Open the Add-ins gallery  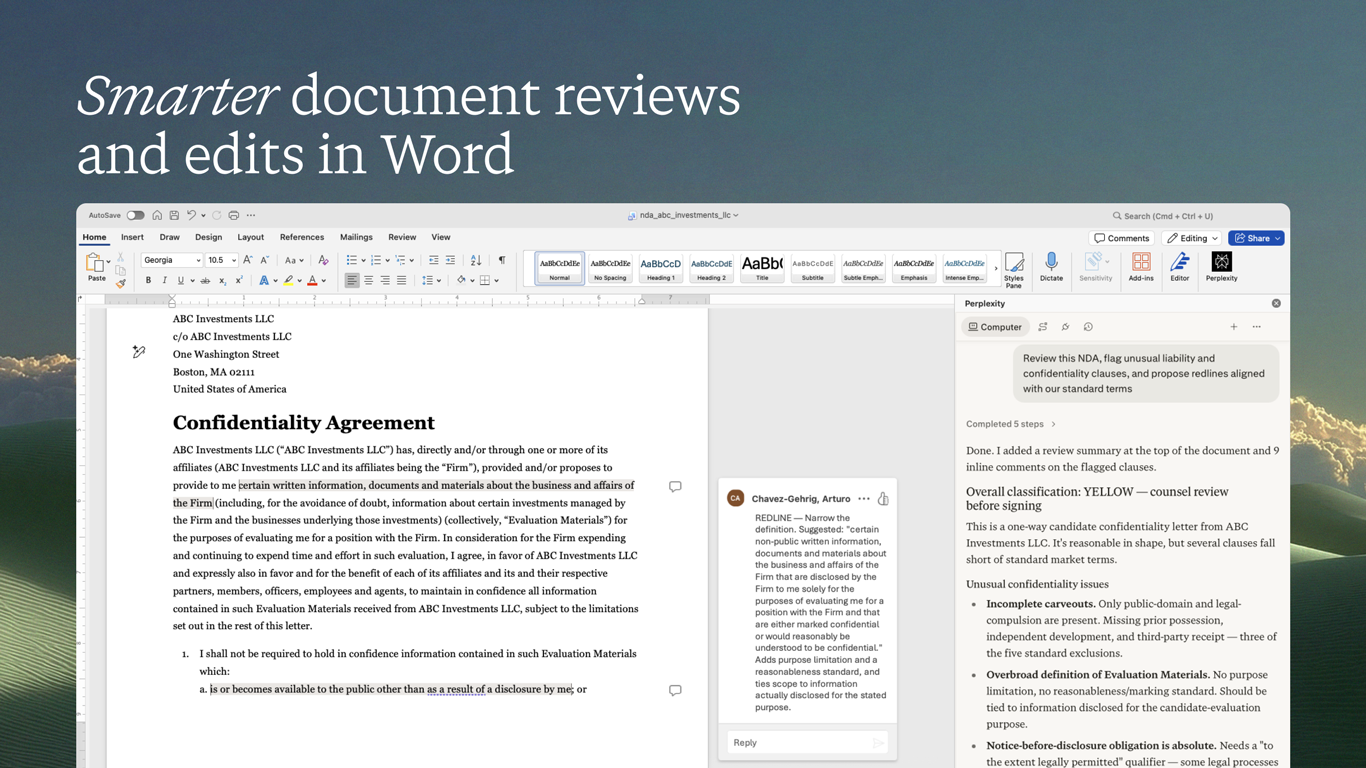1141,267
